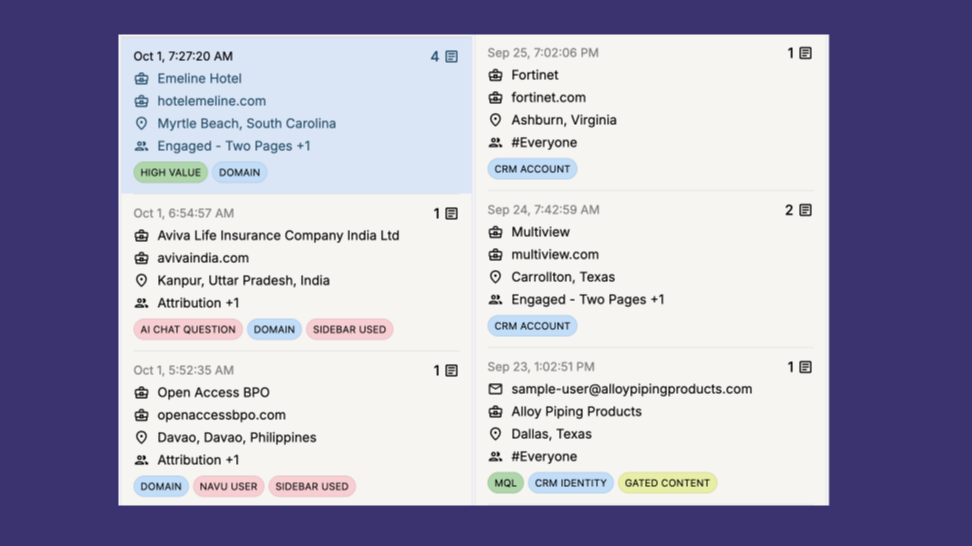Select the fortinet.com domain text
The height and width of the screenshot is (546, 972).
coord(548,97)
